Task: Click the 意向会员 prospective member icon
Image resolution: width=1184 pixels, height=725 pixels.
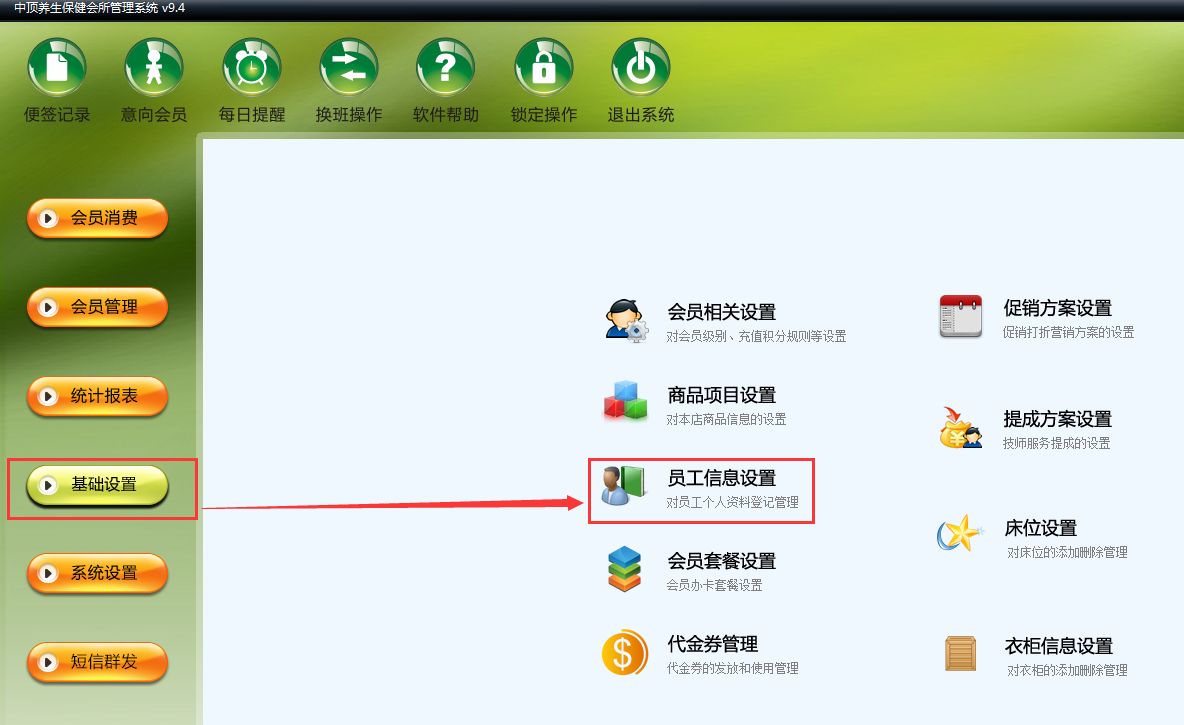Action: pos(154,67)
